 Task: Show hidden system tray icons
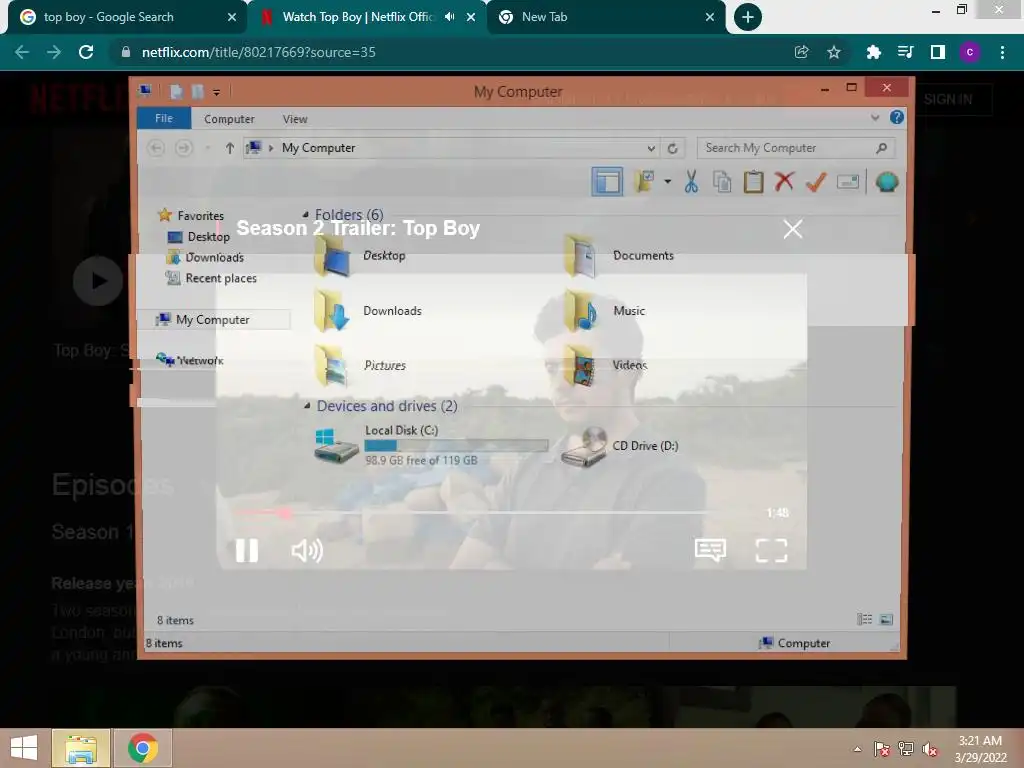pyautogui.click(x=857, y=749)
